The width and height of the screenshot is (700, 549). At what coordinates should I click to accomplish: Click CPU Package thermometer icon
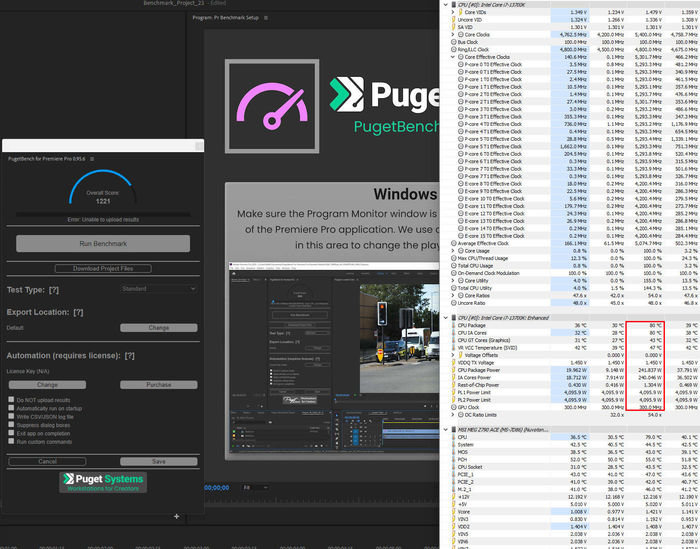click(454, 325)
